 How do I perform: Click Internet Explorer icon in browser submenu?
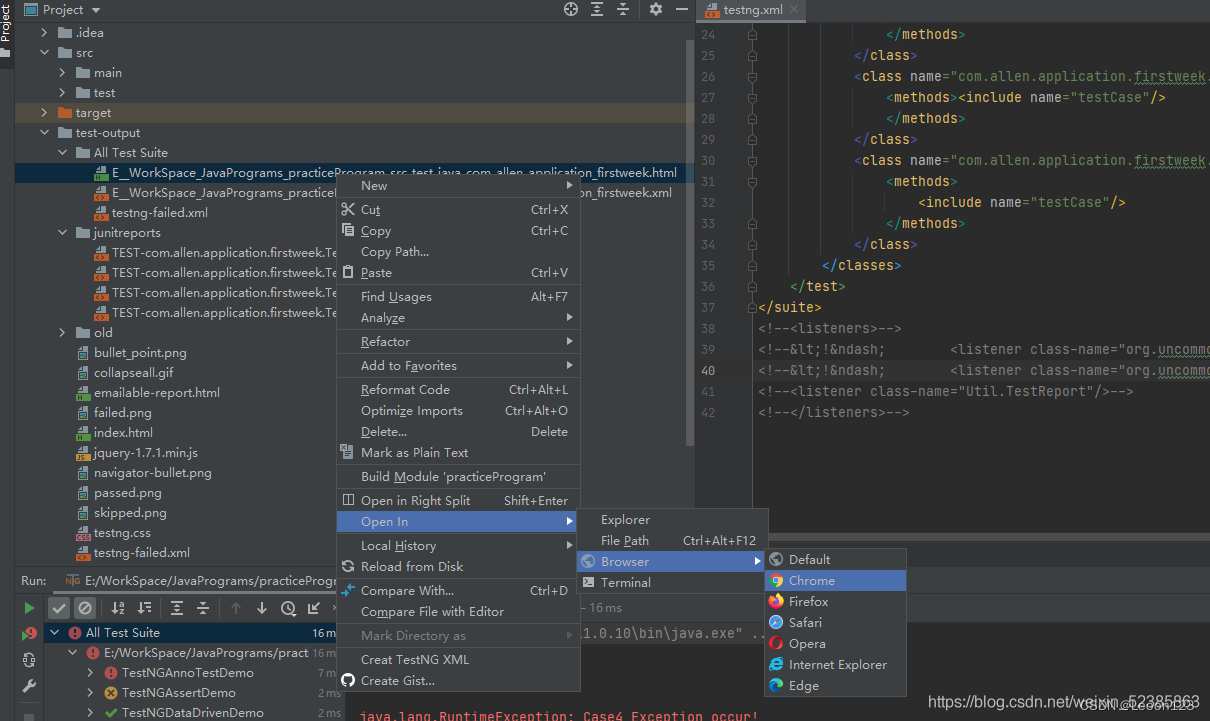pyautogui.click(x=777, y=665)
